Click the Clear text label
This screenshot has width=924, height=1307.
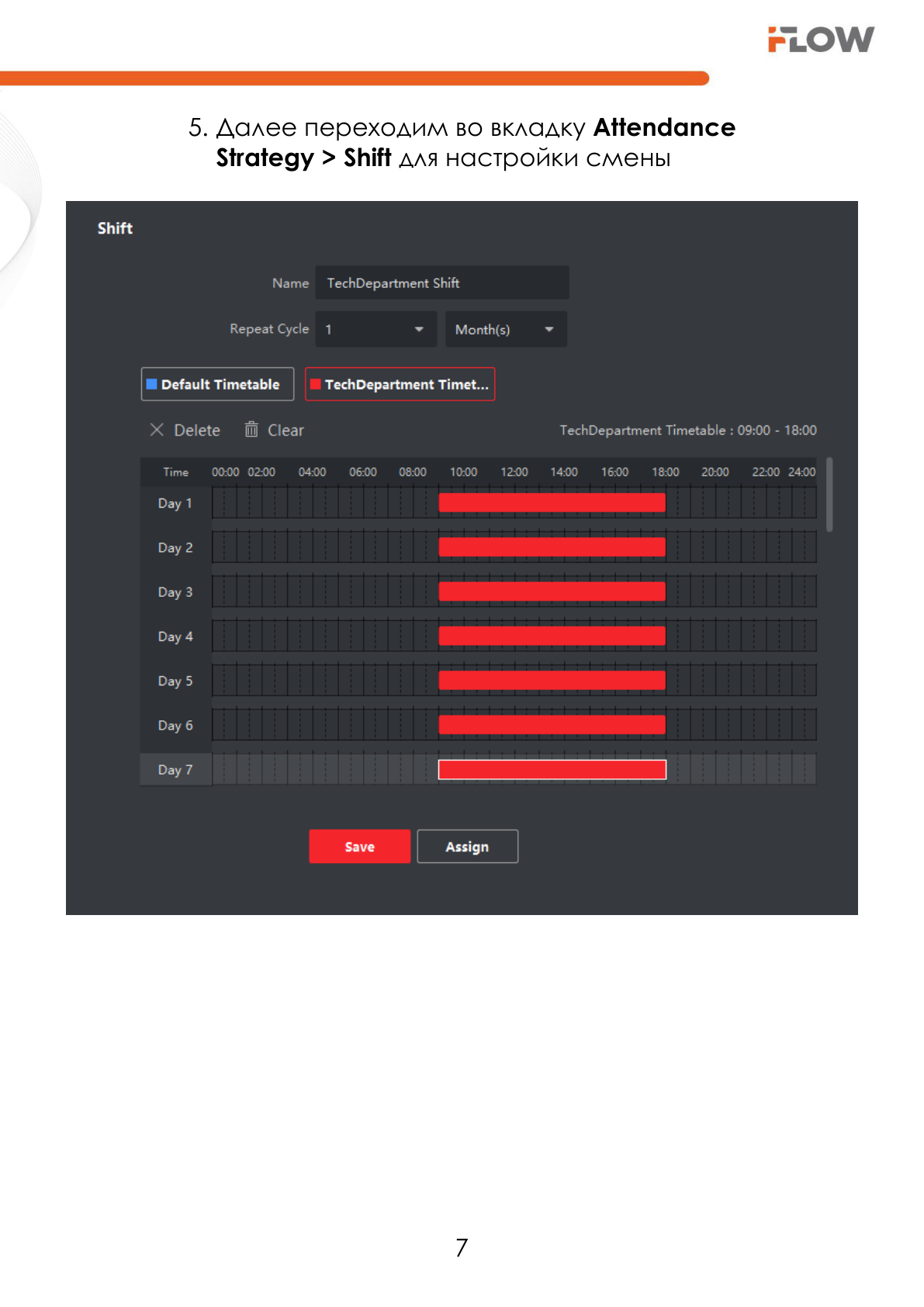coord(286,430)
